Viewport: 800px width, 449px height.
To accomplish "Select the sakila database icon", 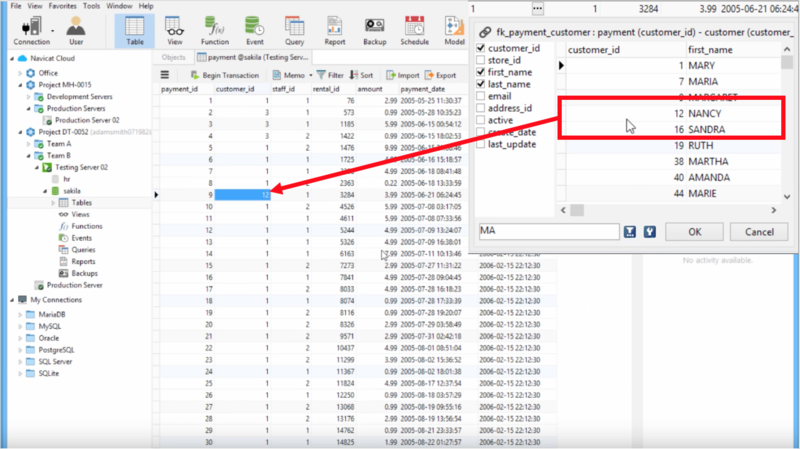I will tap(56, 191).
